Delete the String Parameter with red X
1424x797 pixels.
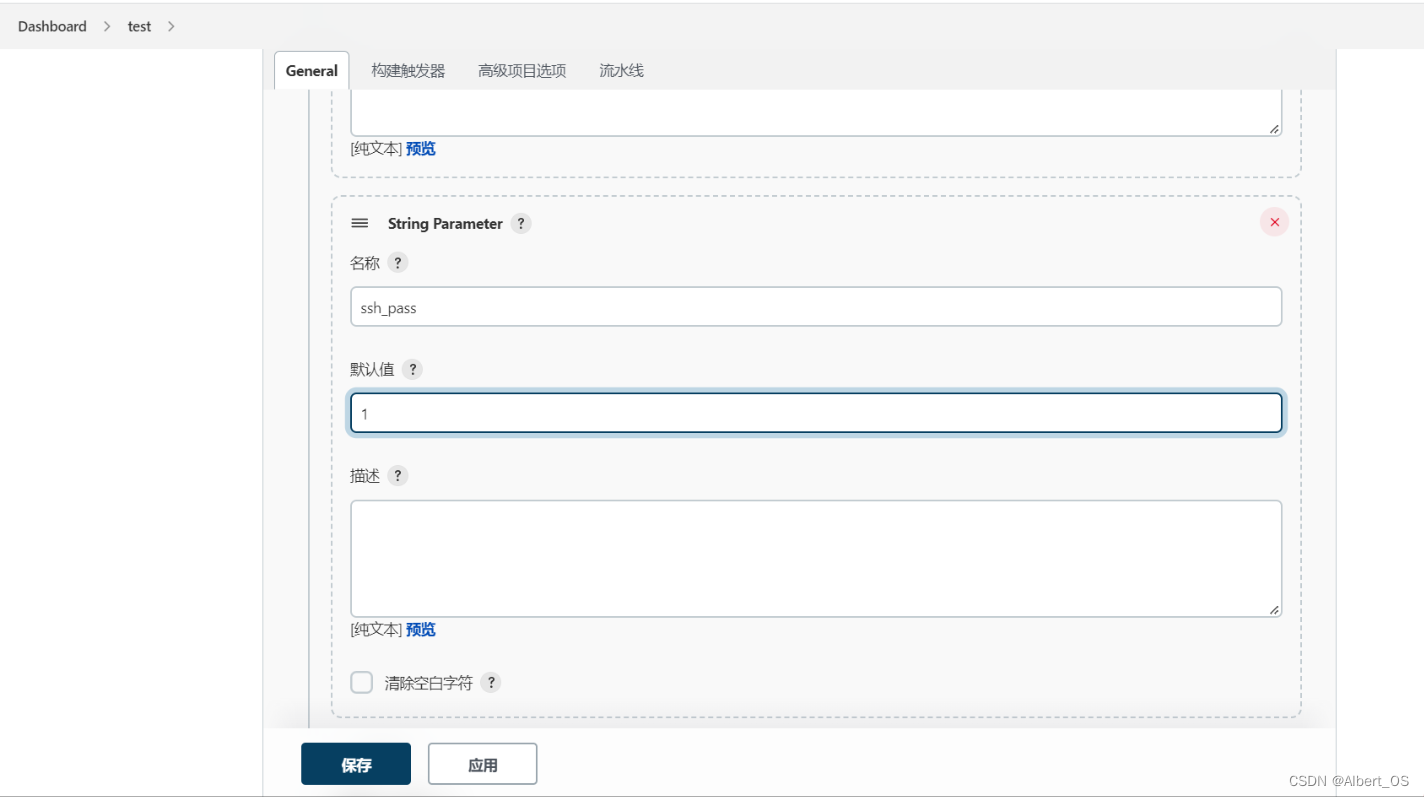[1274, 222]
